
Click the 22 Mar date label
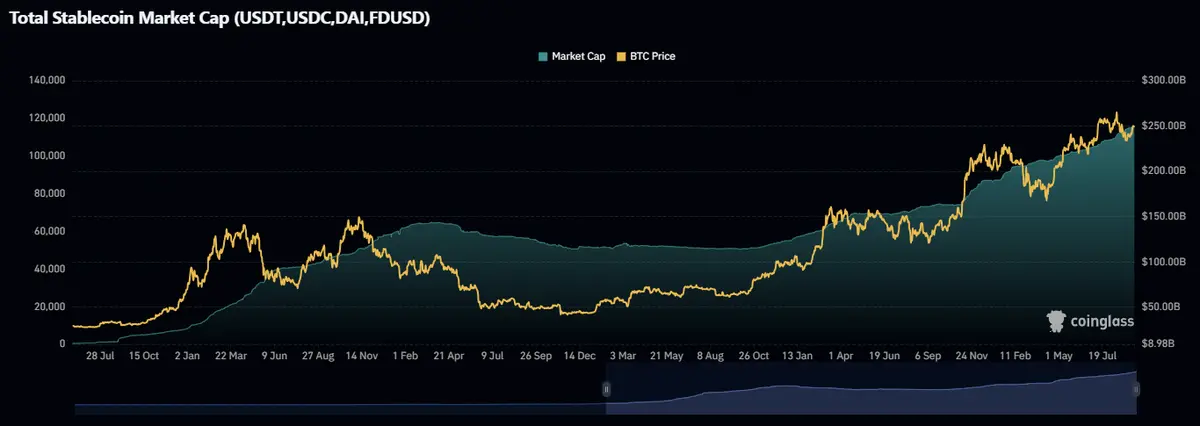pyautogui.click(x=231, y=355)
